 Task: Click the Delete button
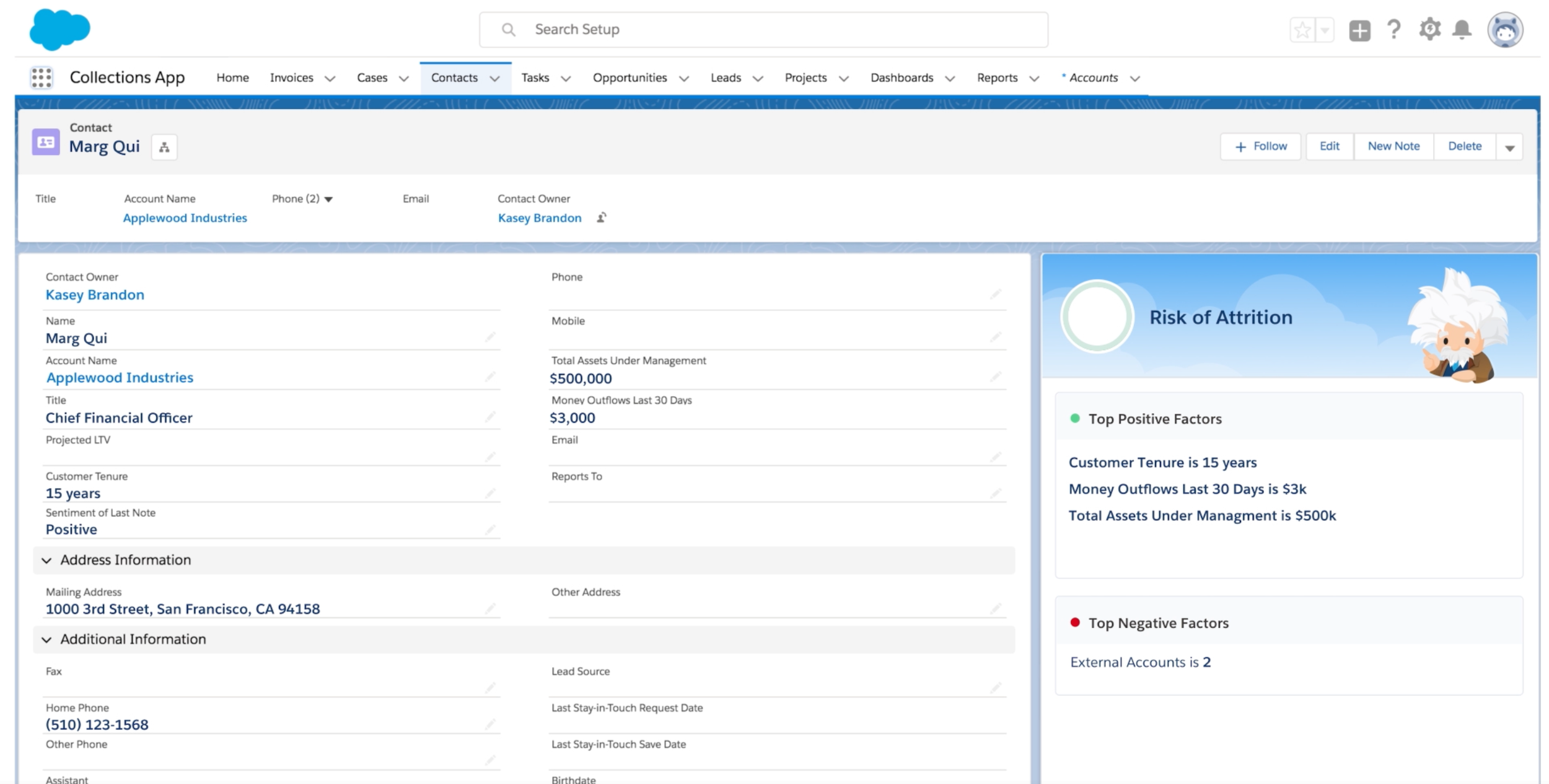[x=1465, y=147]
